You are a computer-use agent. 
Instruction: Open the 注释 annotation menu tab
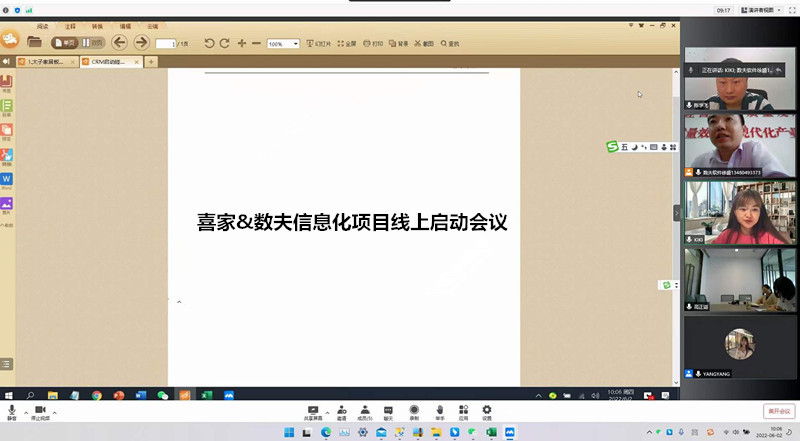click(x=70, y=26)
